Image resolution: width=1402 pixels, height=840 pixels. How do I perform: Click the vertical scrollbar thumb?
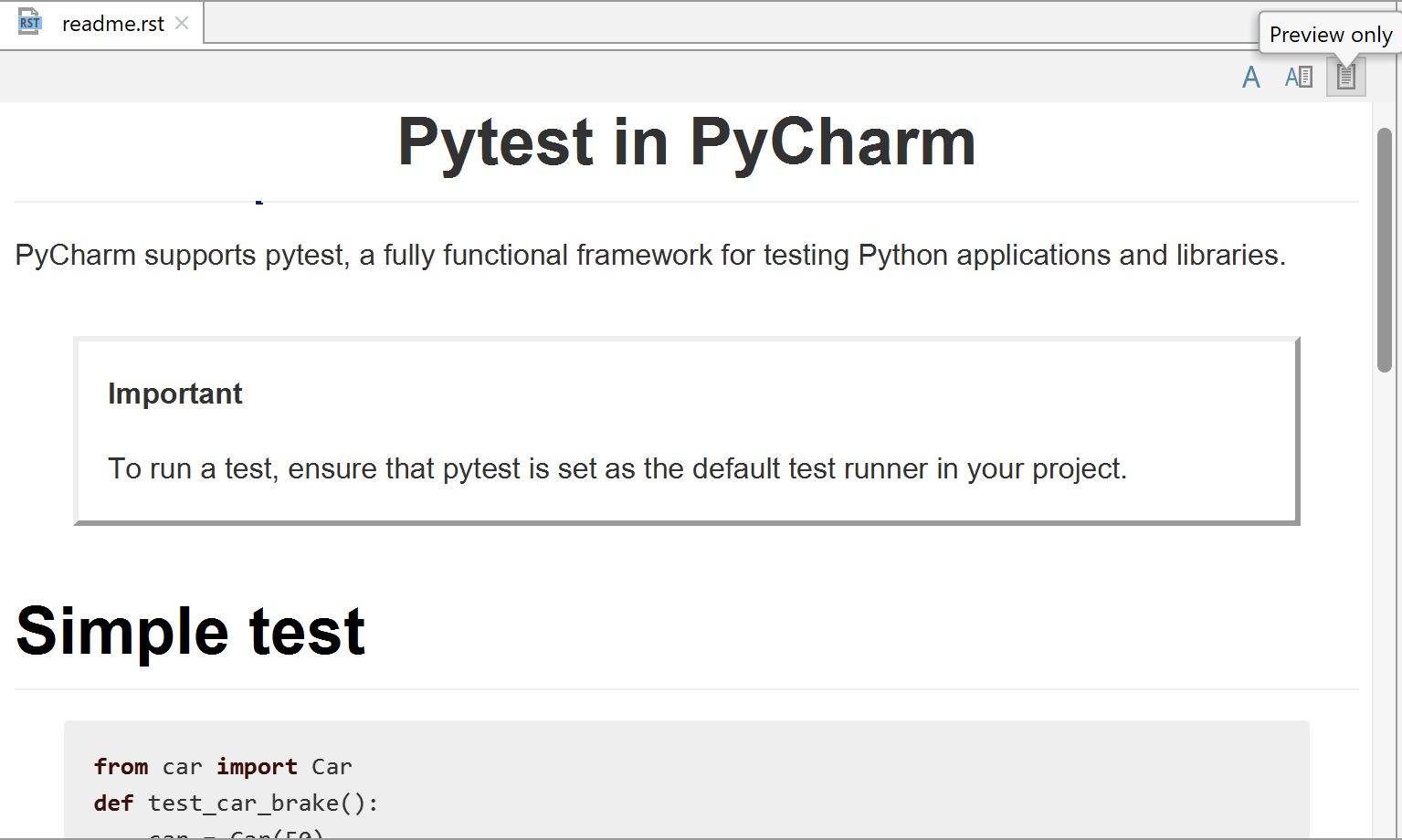click(1385, 250)
